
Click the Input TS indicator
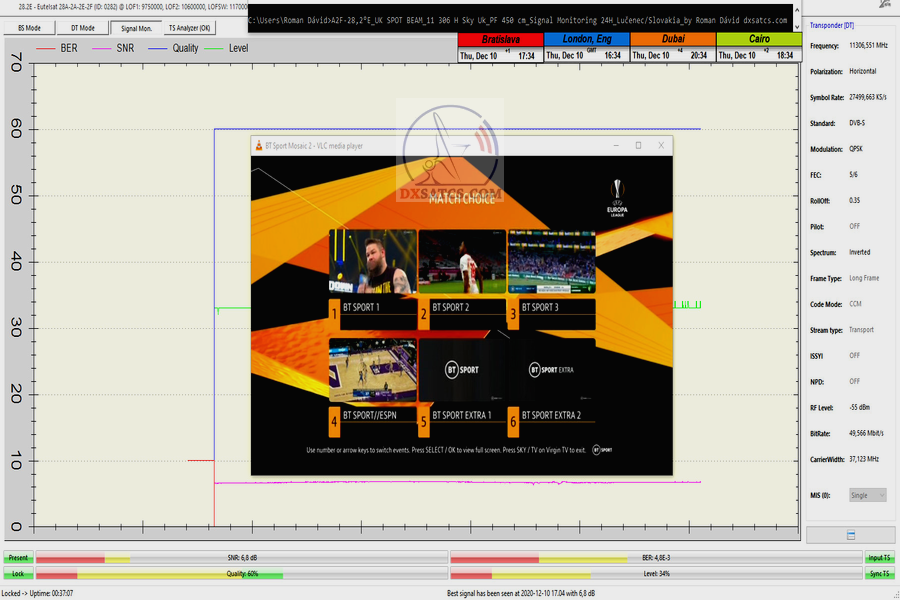point(880,558)
